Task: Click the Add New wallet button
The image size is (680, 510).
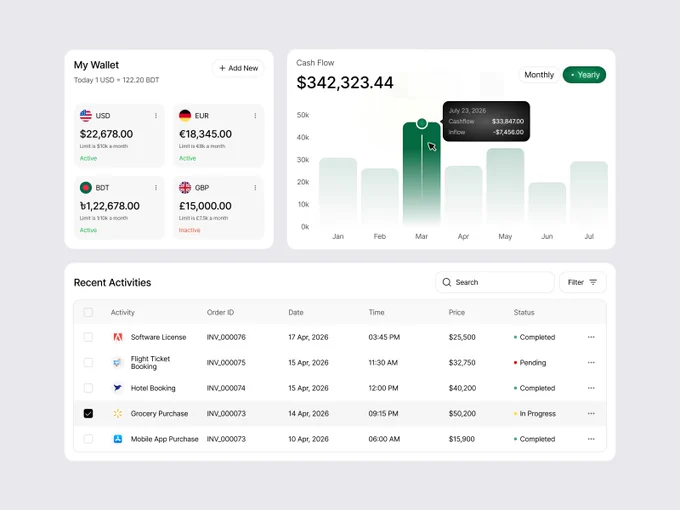Action: coord(238,68)
